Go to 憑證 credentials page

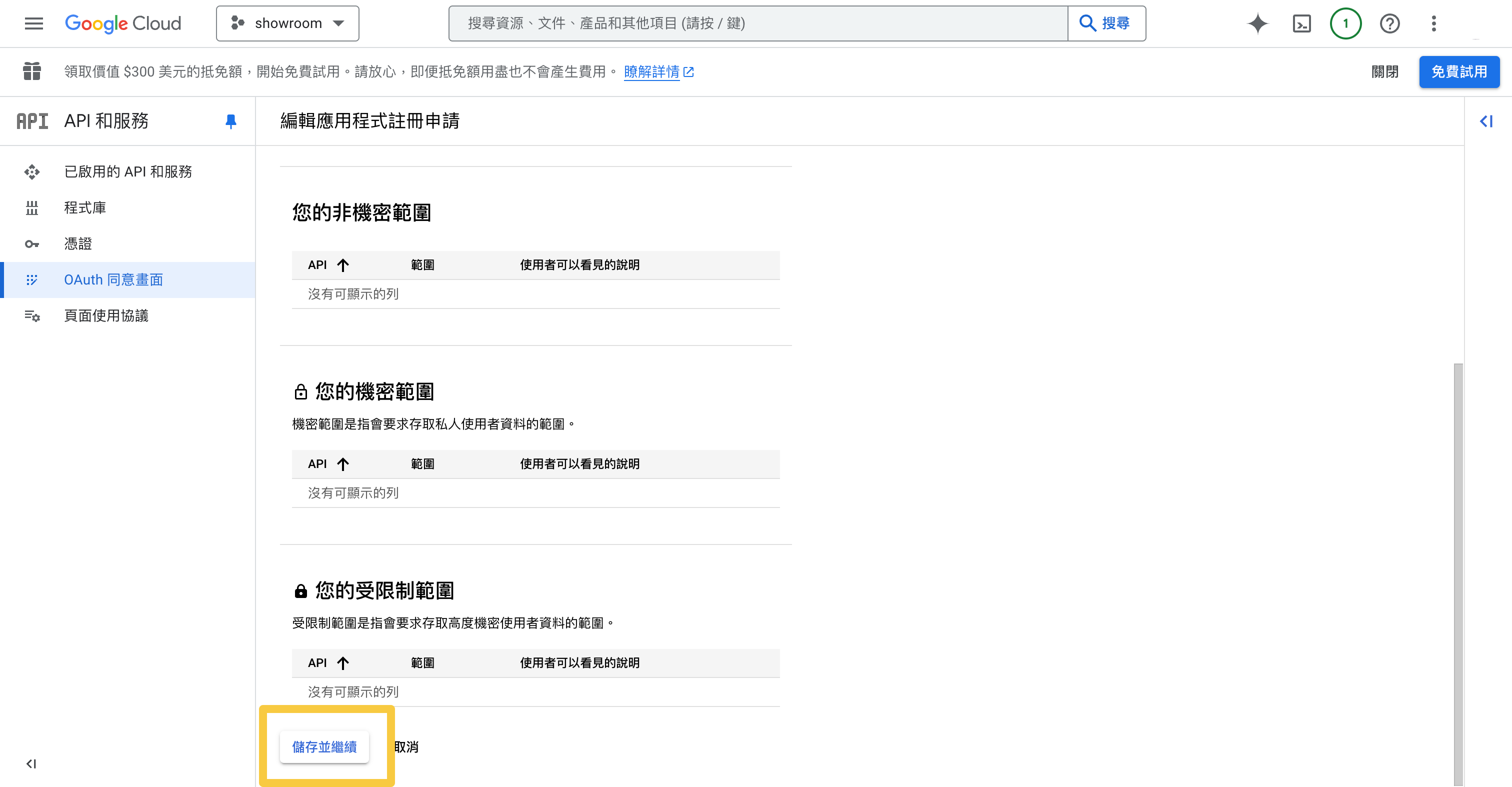point(78,243)
